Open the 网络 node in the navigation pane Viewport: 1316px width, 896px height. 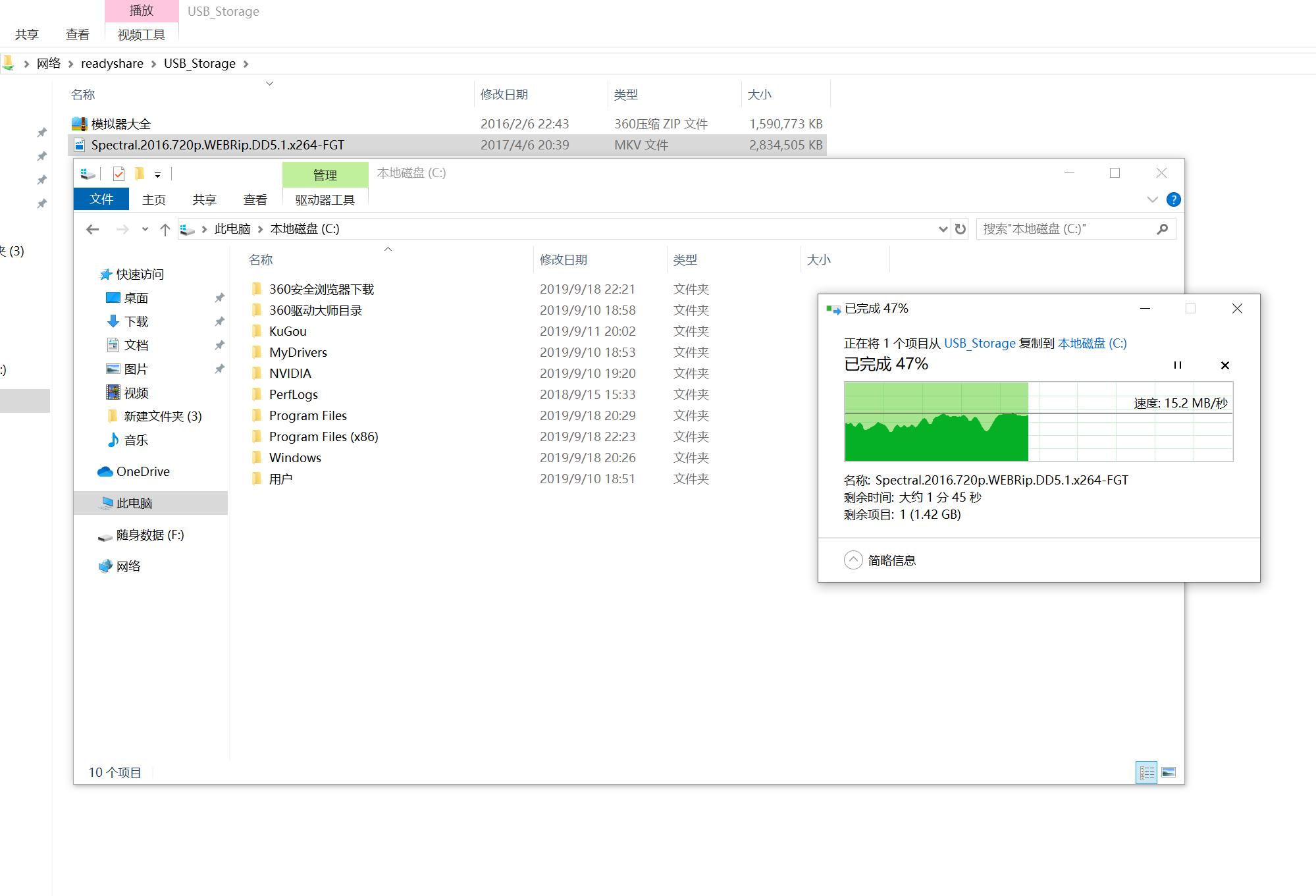tap(129, 566)
